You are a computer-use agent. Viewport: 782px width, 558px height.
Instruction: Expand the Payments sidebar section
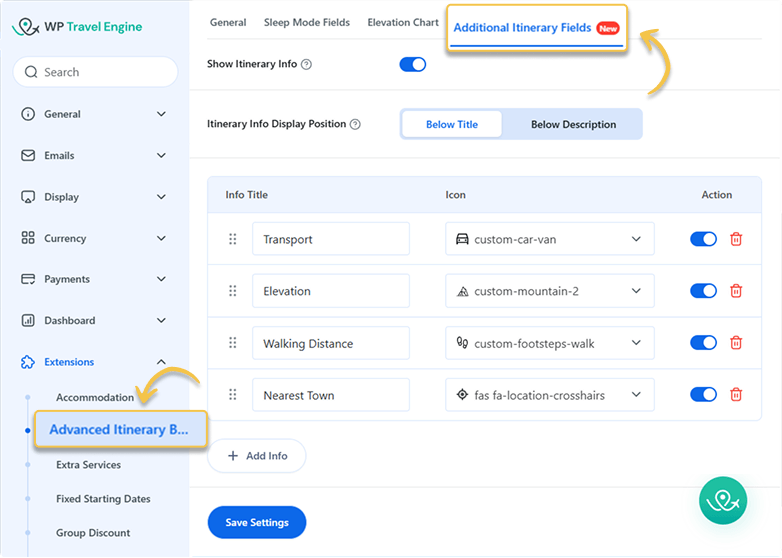pos(94,279)
